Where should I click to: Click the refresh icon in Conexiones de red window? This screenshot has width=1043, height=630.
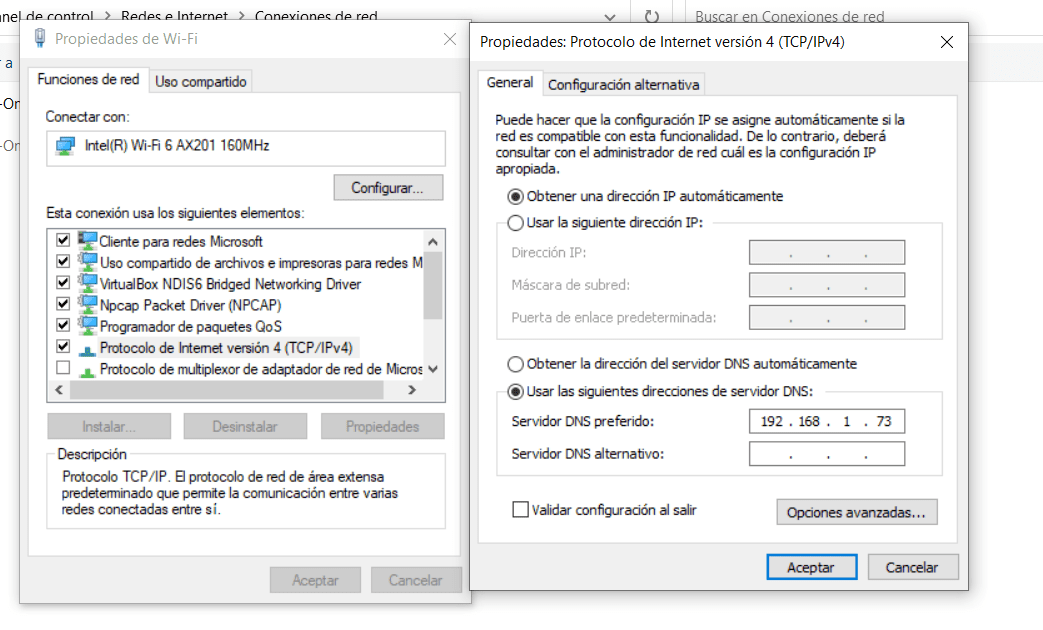click(652, 16)
